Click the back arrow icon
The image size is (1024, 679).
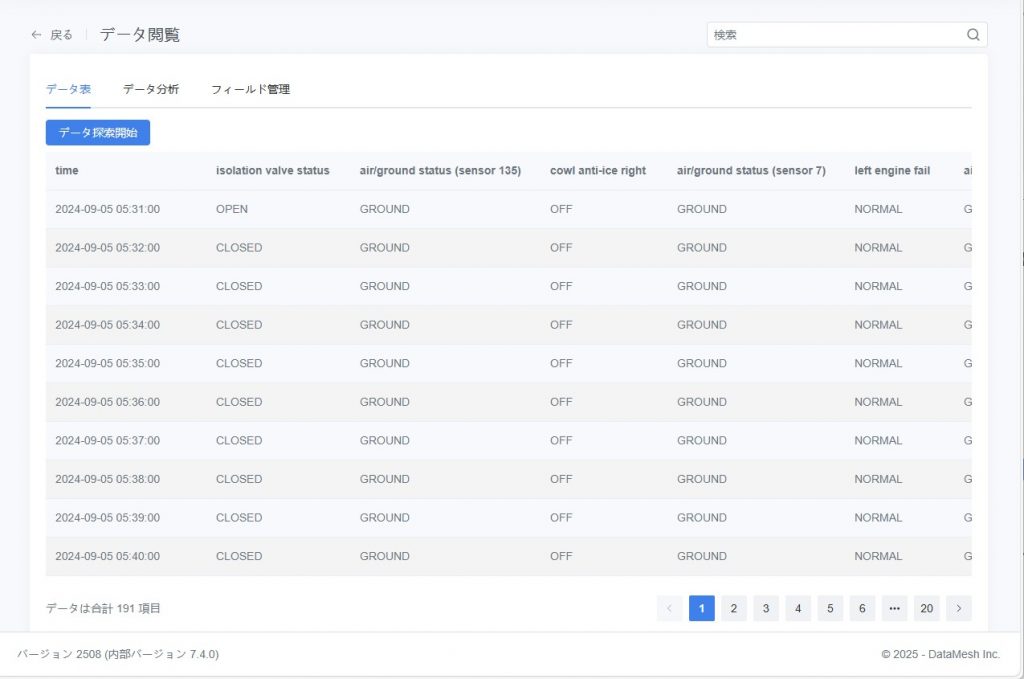37,35
